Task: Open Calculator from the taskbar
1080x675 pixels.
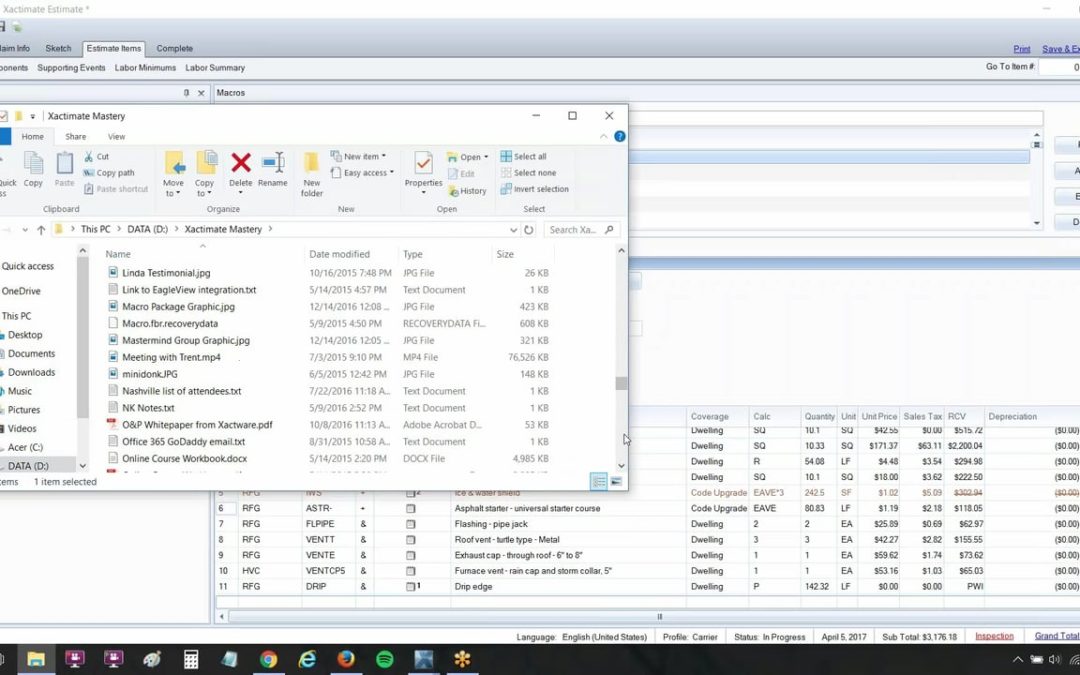Action: point(191,659)
